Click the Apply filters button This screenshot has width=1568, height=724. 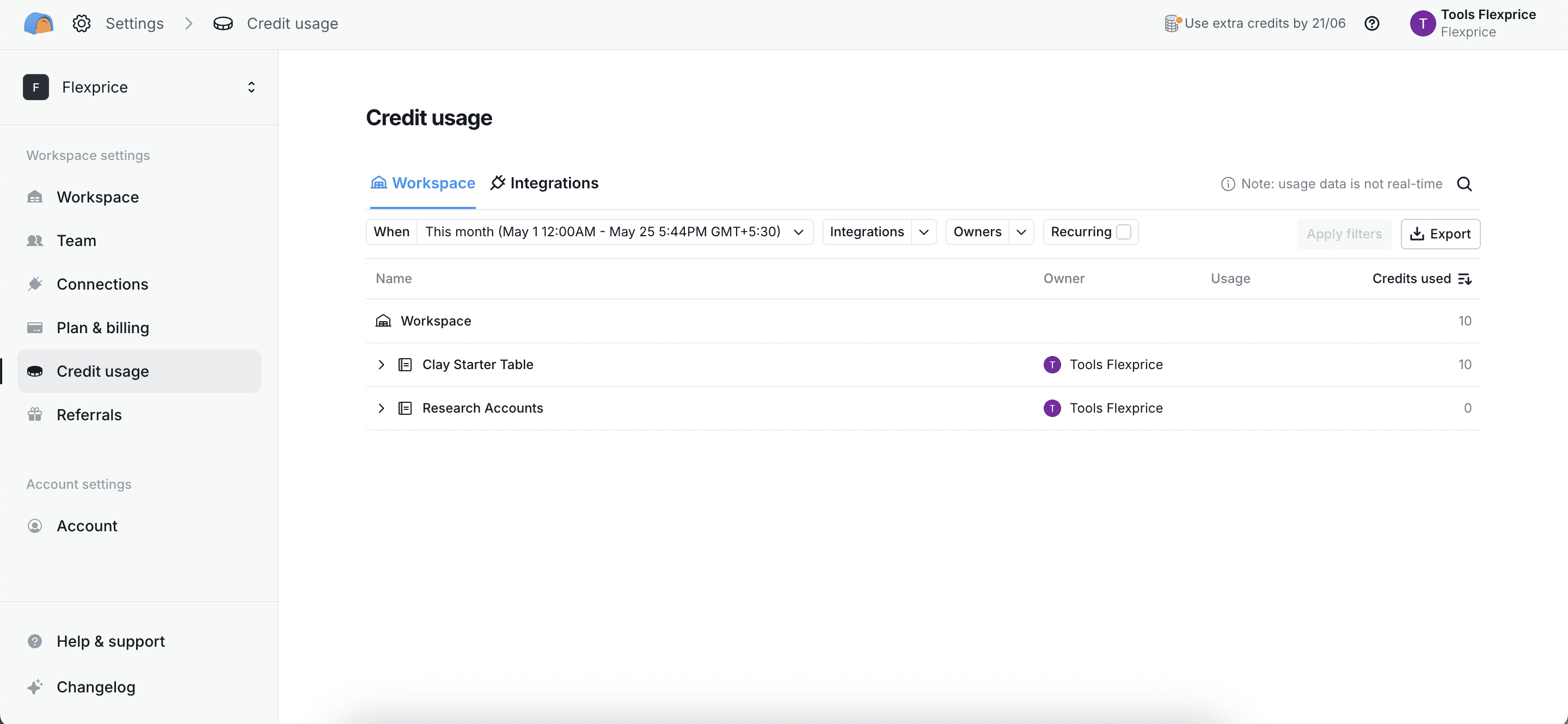(1344, 234)
